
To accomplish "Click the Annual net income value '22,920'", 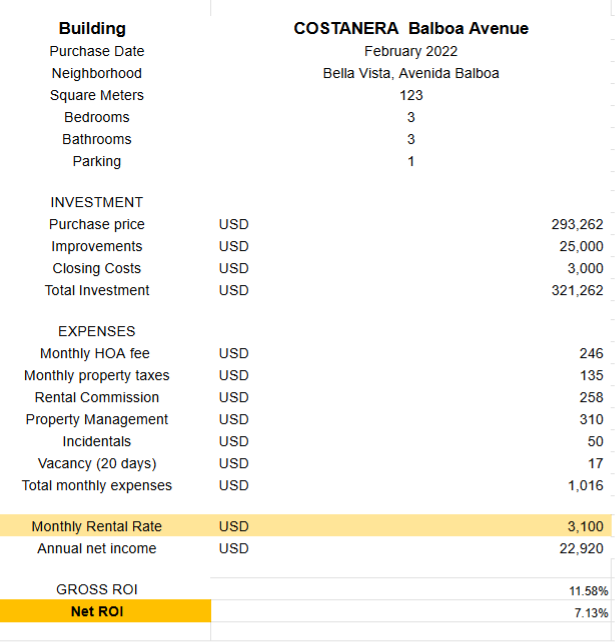I will (581, 548).
